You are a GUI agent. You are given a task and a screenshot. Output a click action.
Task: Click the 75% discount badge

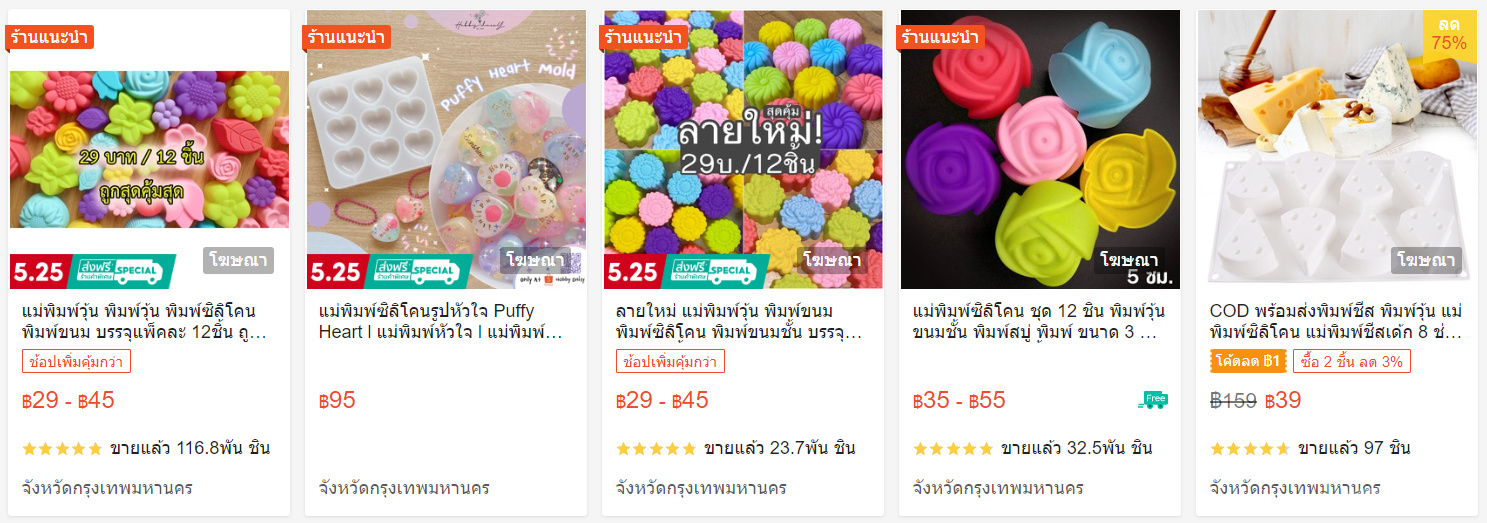tap(1449, 34)
